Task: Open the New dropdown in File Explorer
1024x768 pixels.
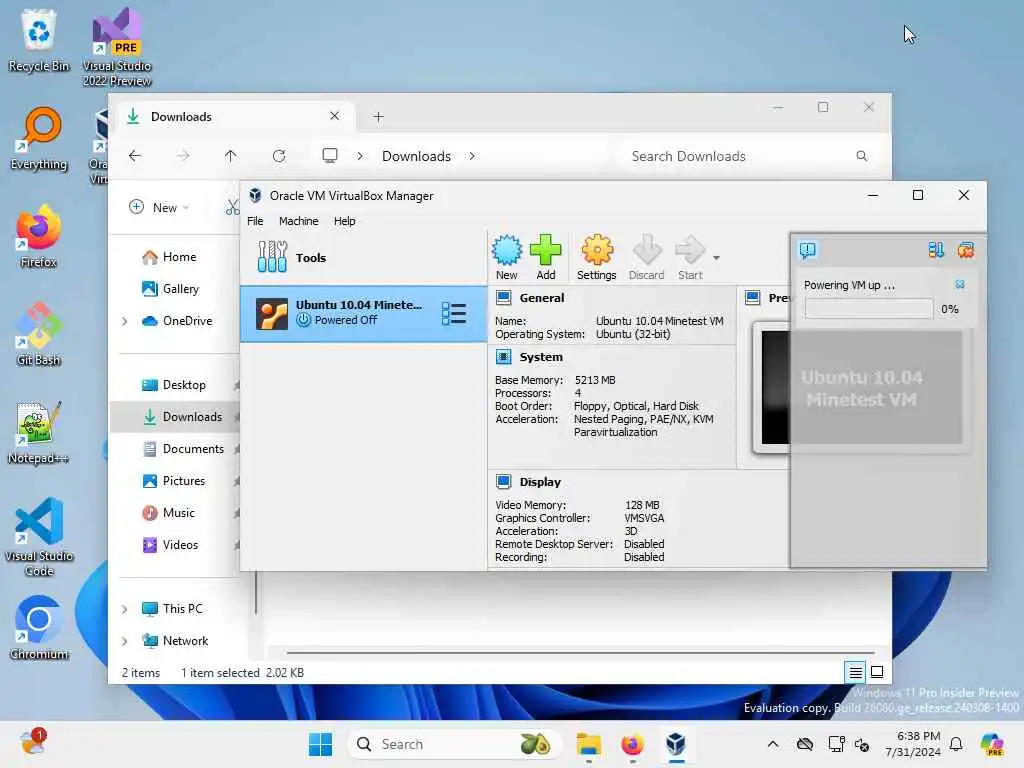Action: pos(159,208)
